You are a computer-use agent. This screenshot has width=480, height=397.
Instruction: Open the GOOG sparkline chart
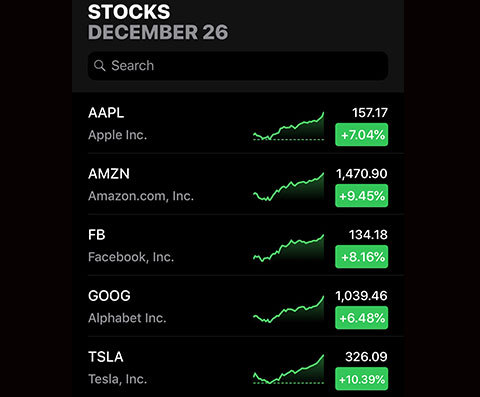tap(288, 309)
